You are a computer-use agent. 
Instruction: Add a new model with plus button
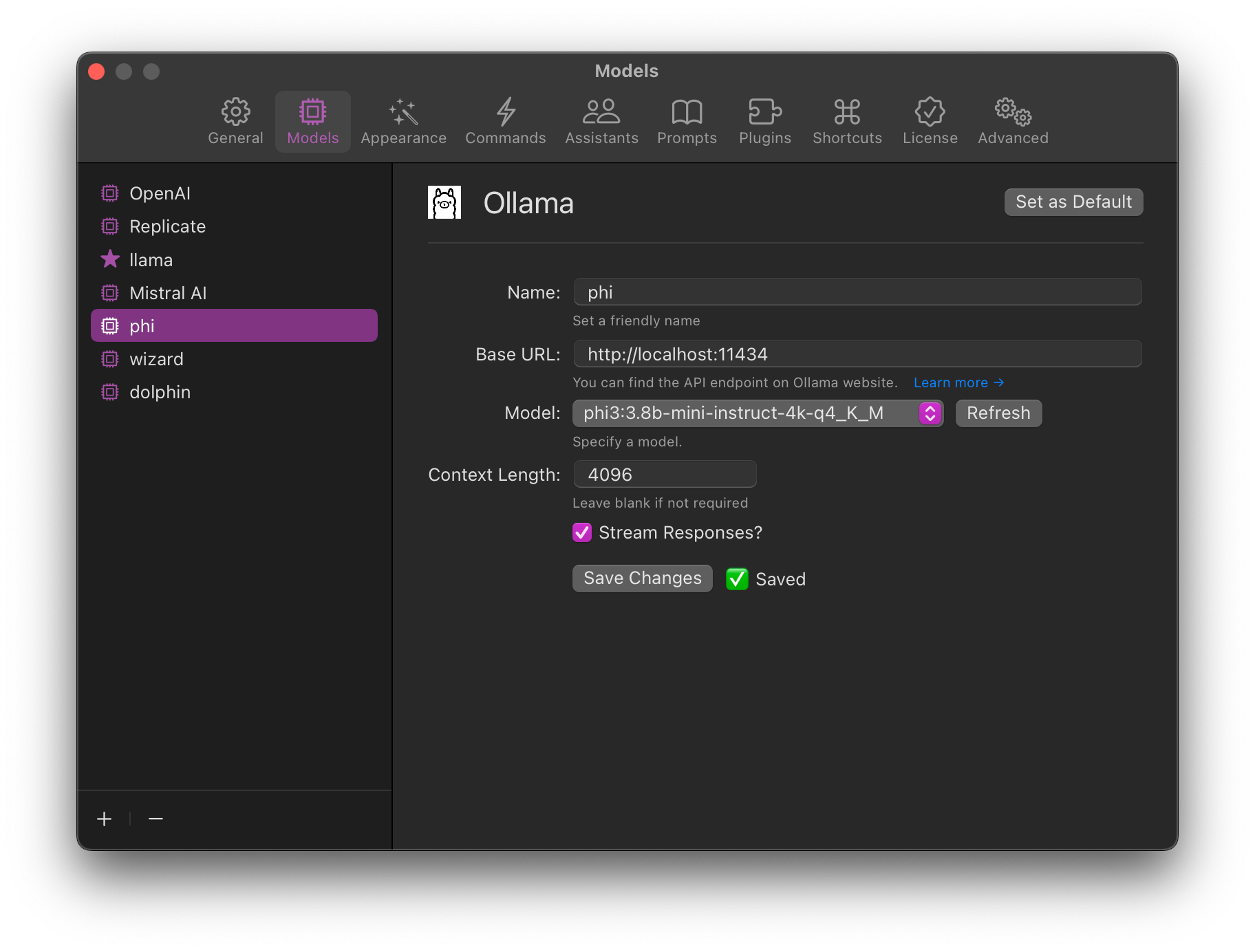(x=105, y=819)
